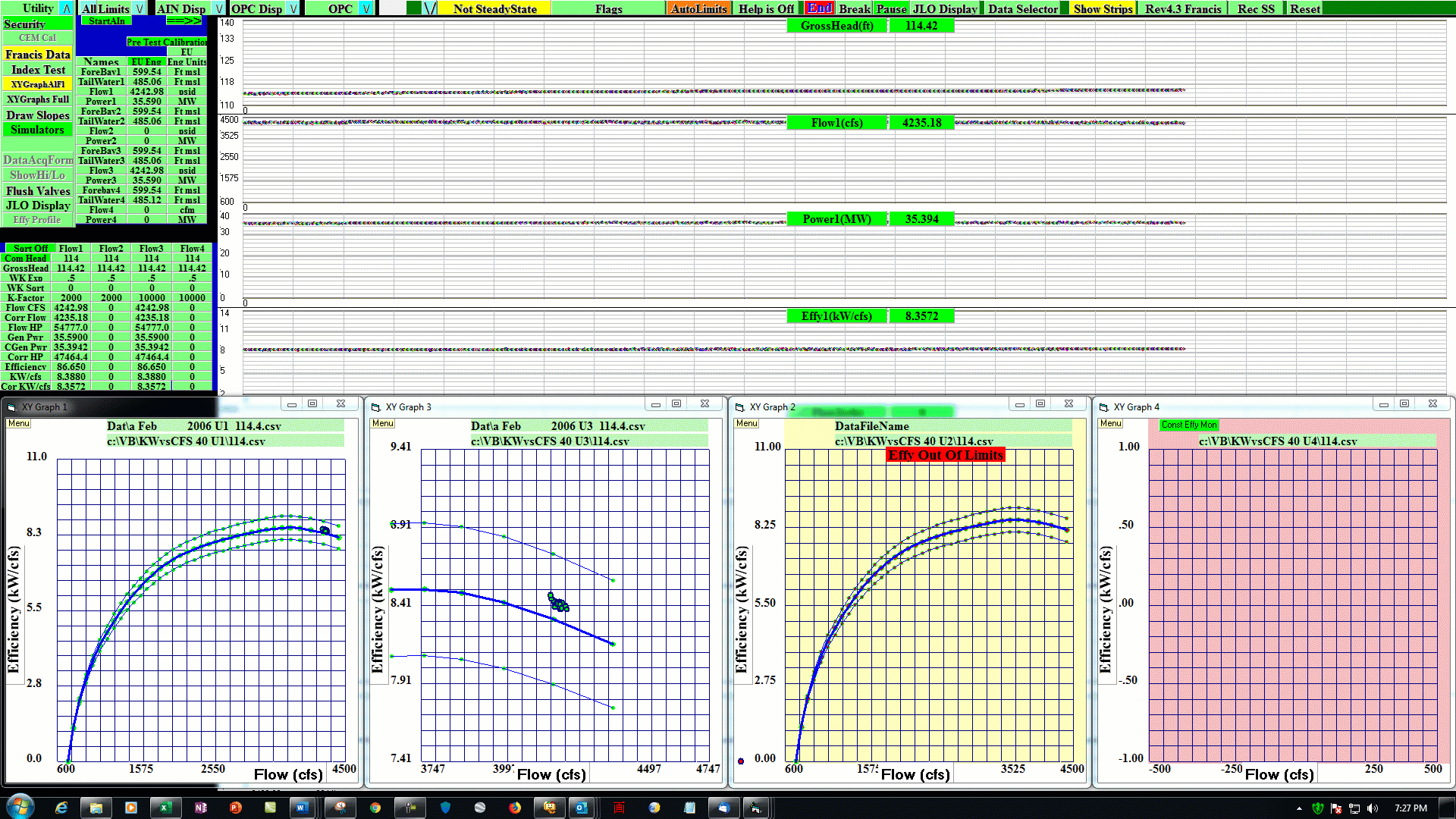This screenshot has width=1456, height=819.
Task: Open Firefox from the taskbar
Action: [x=515, y=808]
